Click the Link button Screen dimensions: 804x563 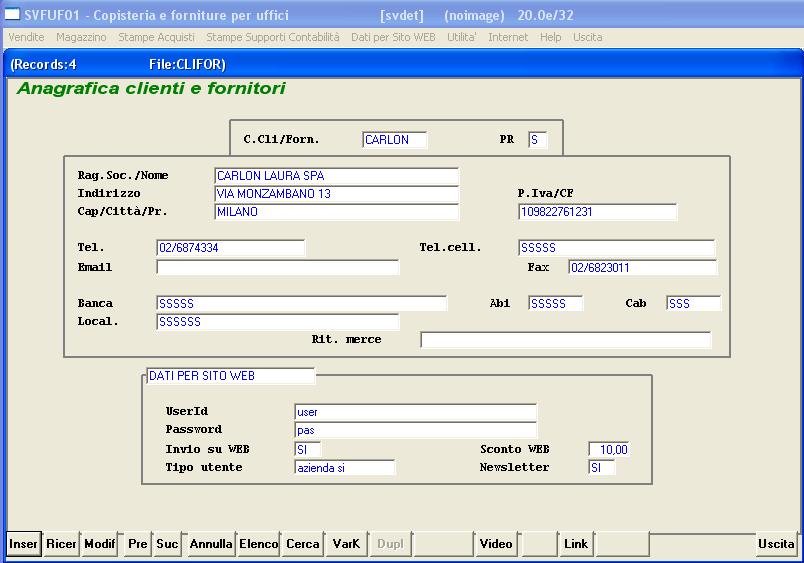pyautogui.click(x=576, y=544)
